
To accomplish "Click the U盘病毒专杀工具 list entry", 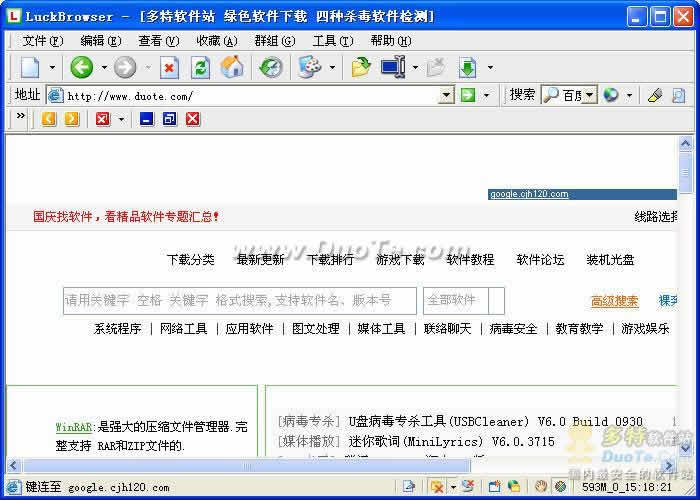I will [x=496, y=421].
